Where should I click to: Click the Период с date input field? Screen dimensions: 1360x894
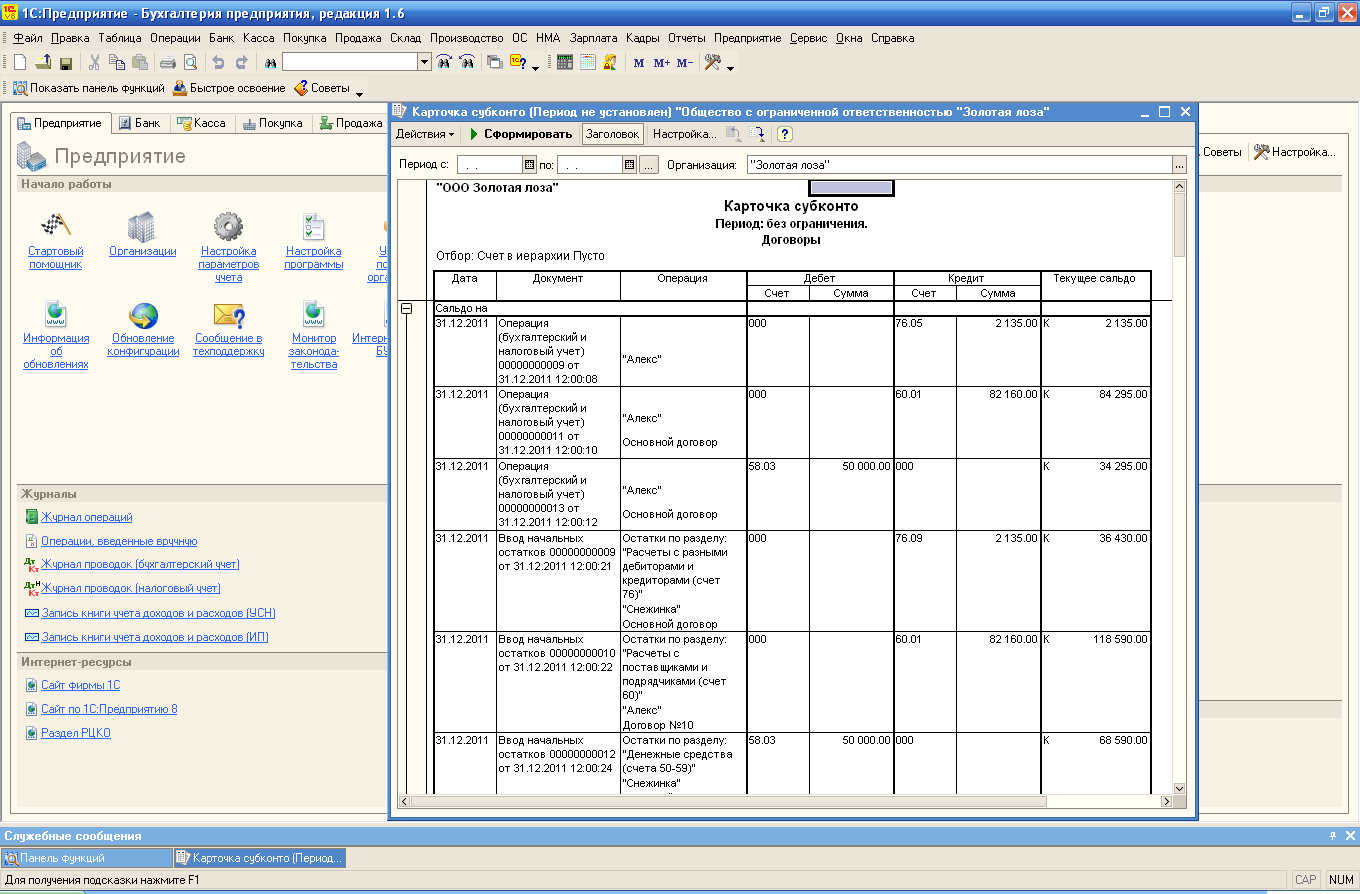(x=490, y=164)
